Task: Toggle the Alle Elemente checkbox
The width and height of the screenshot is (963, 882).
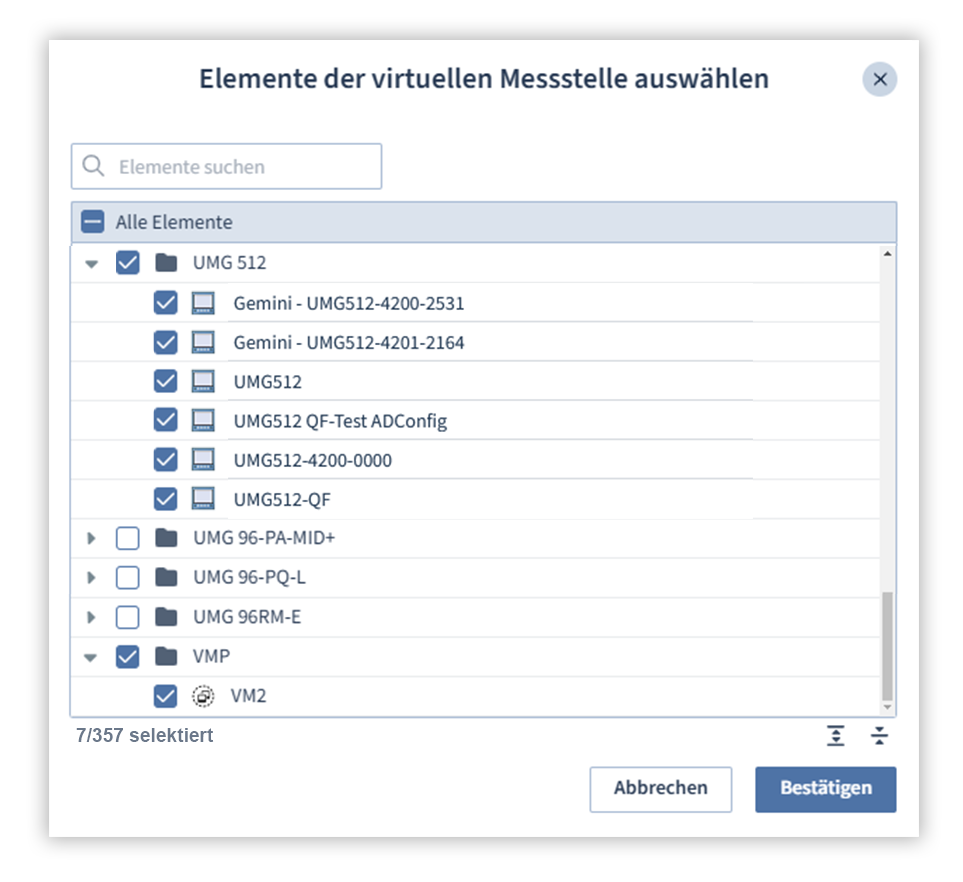Action: (93, 222)
